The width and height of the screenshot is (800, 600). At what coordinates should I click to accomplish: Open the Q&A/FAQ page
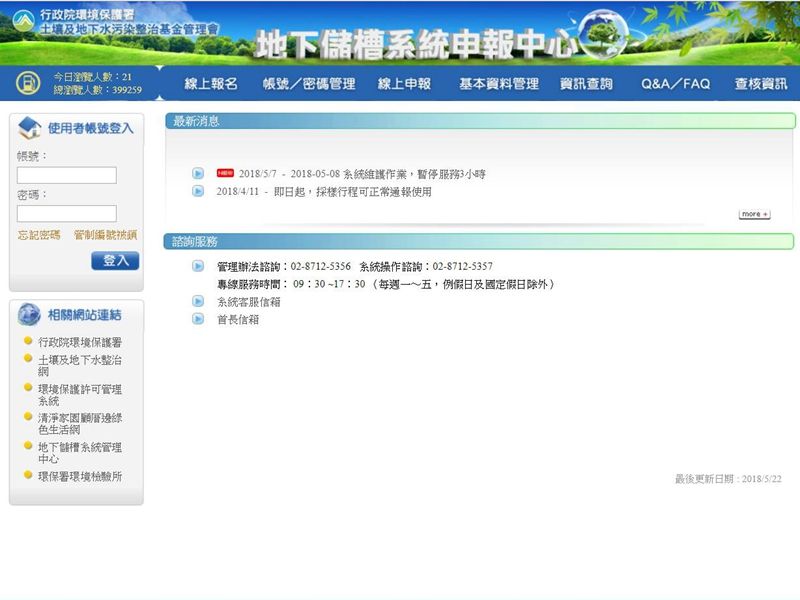click(675, 84)
